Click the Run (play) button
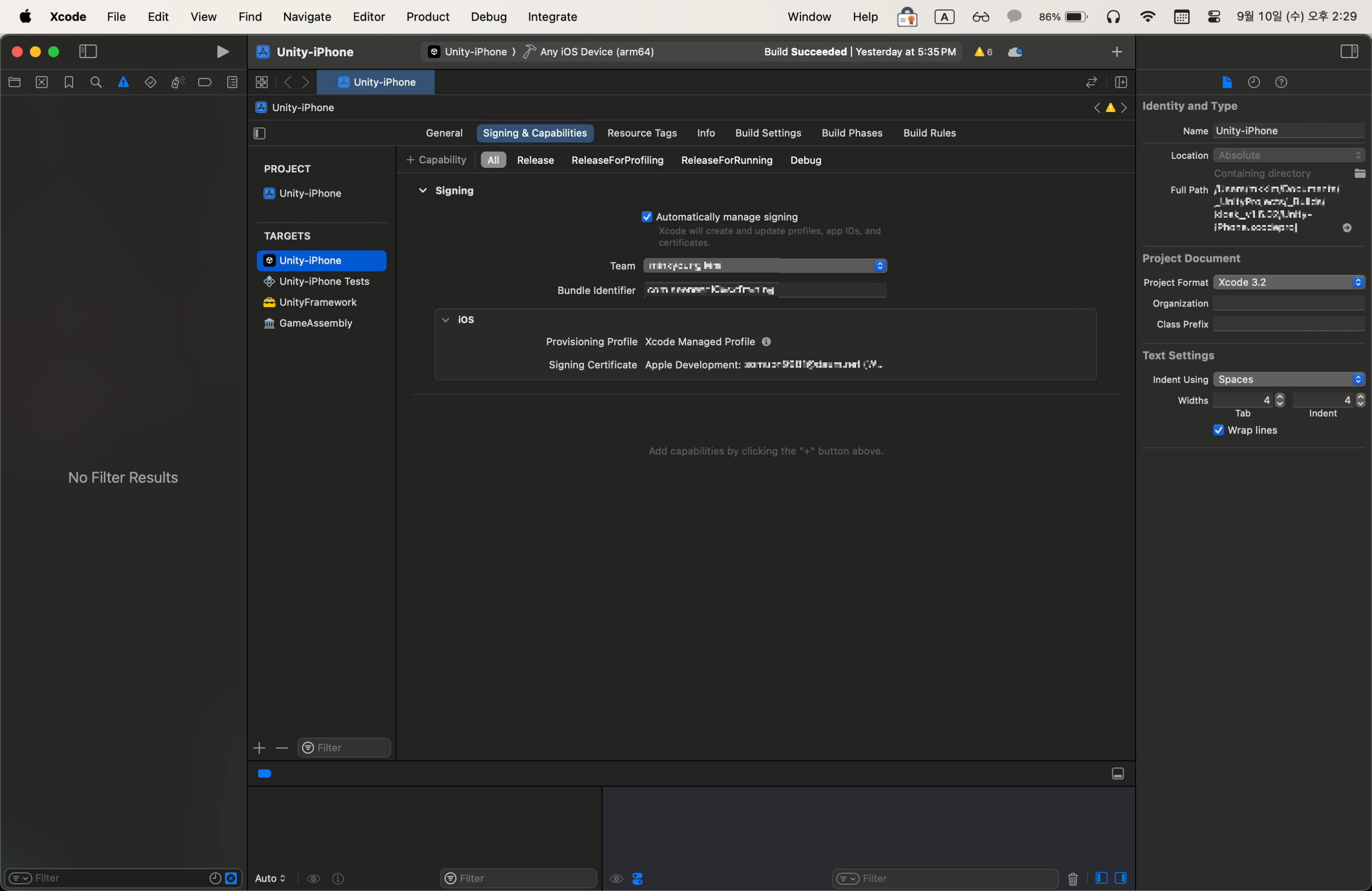1372x891 pixels. [x=223, y=52]
